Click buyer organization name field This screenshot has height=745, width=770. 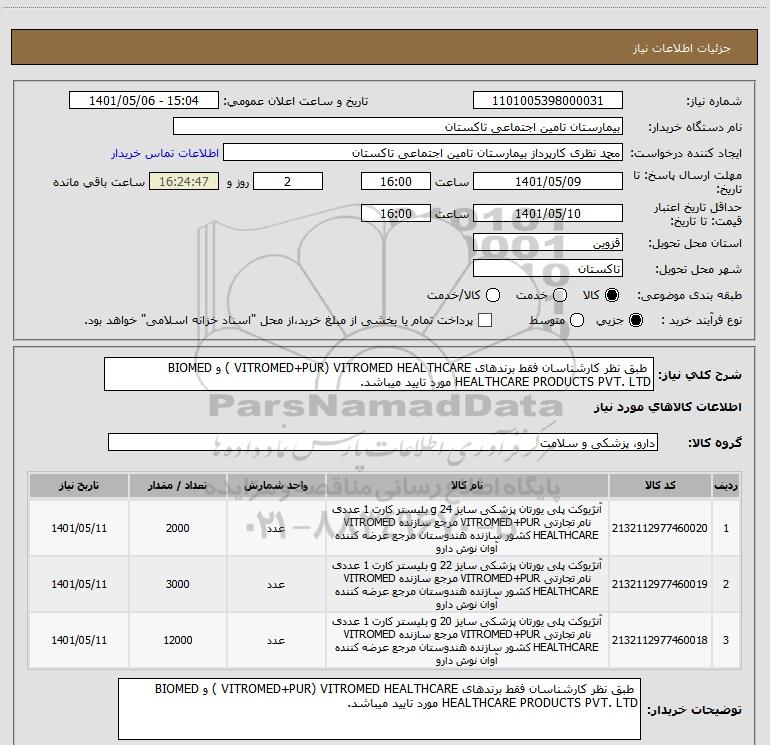398,126
